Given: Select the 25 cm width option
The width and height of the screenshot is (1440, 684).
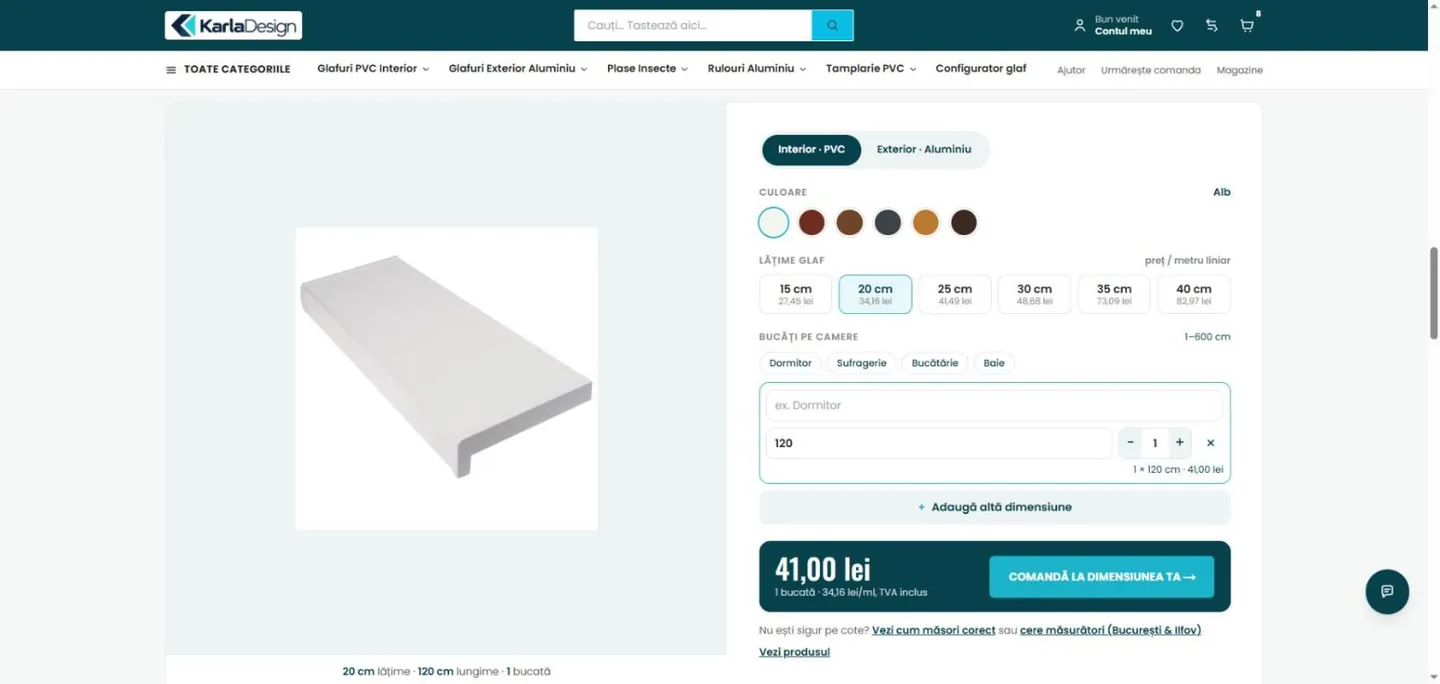Looking at the screenshot, I should click(954, 294).
